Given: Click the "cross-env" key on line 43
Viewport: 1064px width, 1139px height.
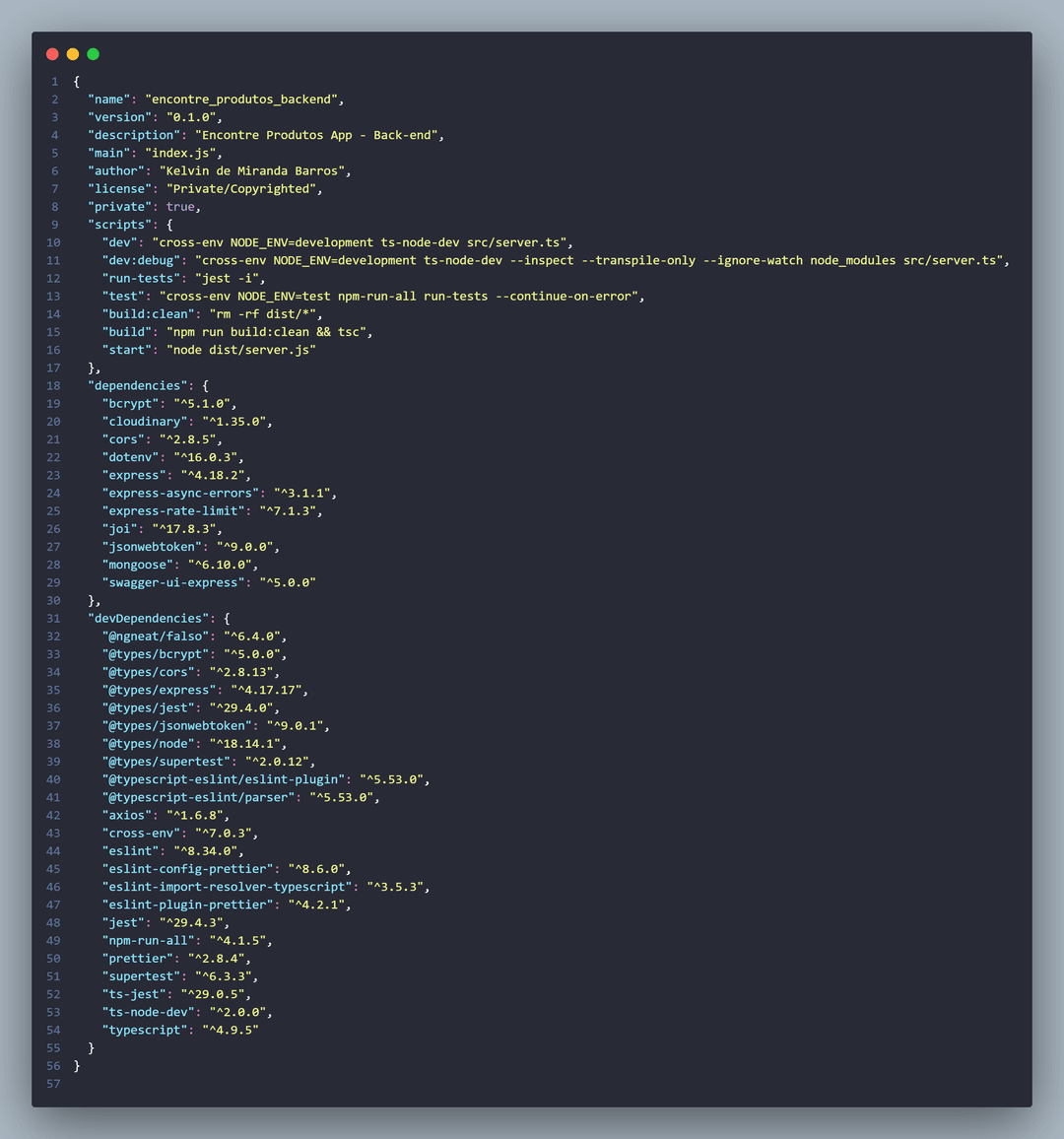Looking at the screenshot, I should click(141, 834).
